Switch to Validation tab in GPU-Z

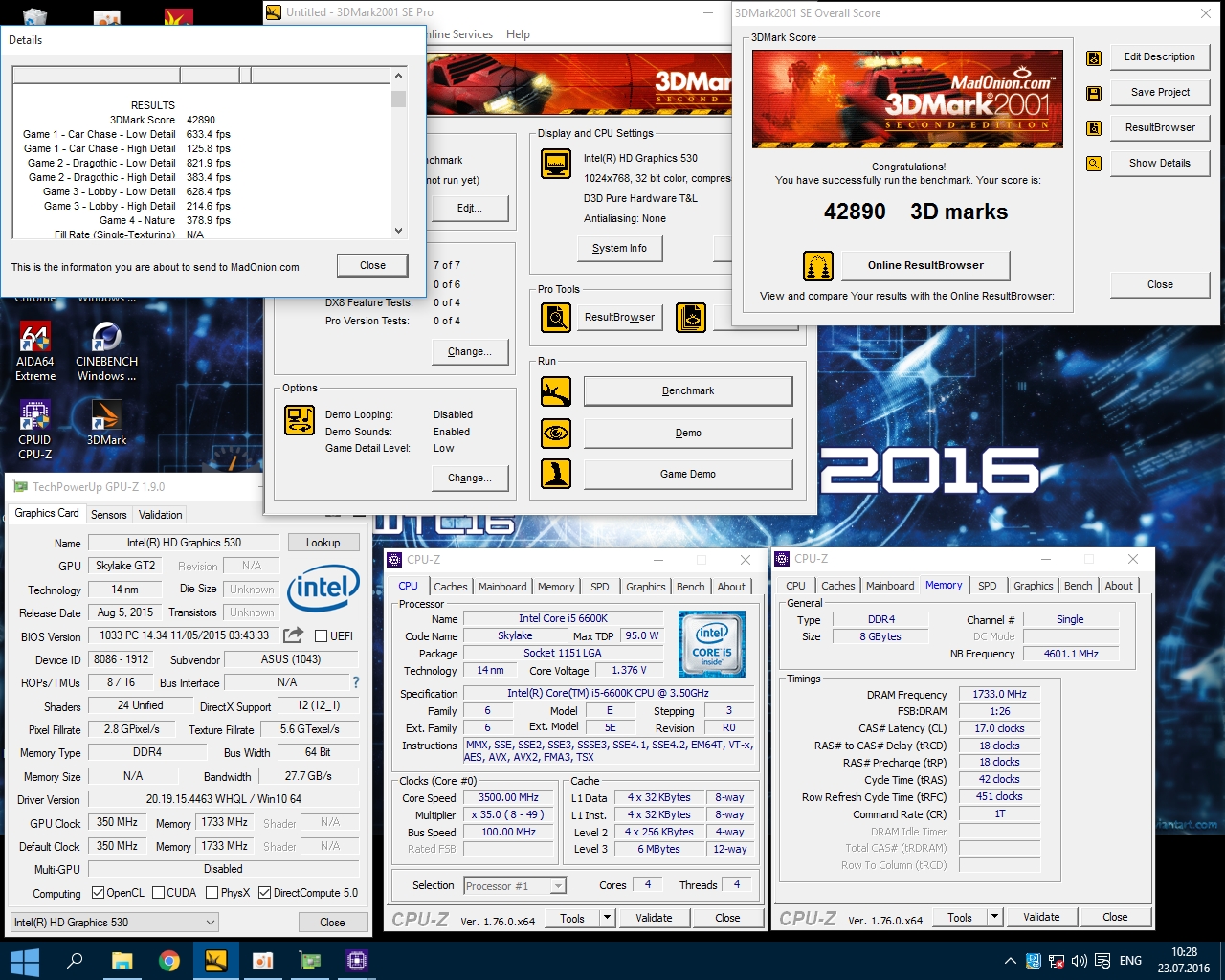click(160, 515)
